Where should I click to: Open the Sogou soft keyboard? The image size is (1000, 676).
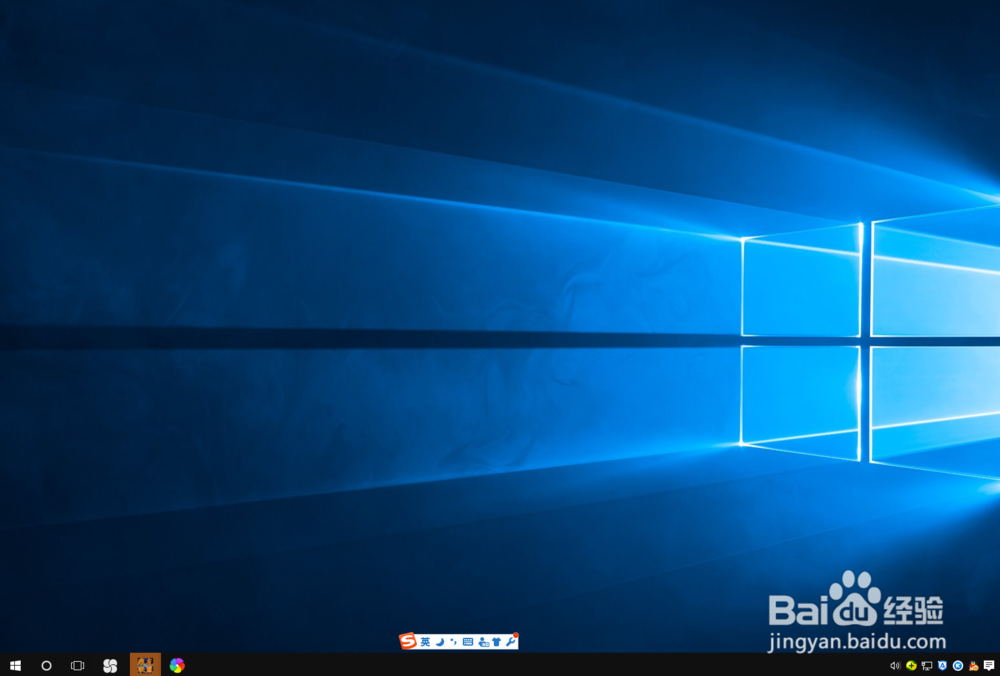pyautogui.click(x=466, y=642)
